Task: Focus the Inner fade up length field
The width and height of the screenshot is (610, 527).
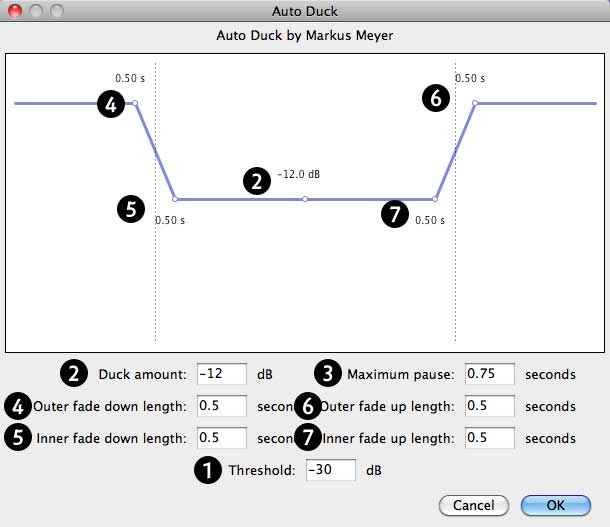Action: pyautogui.click(x=490, y=438)
